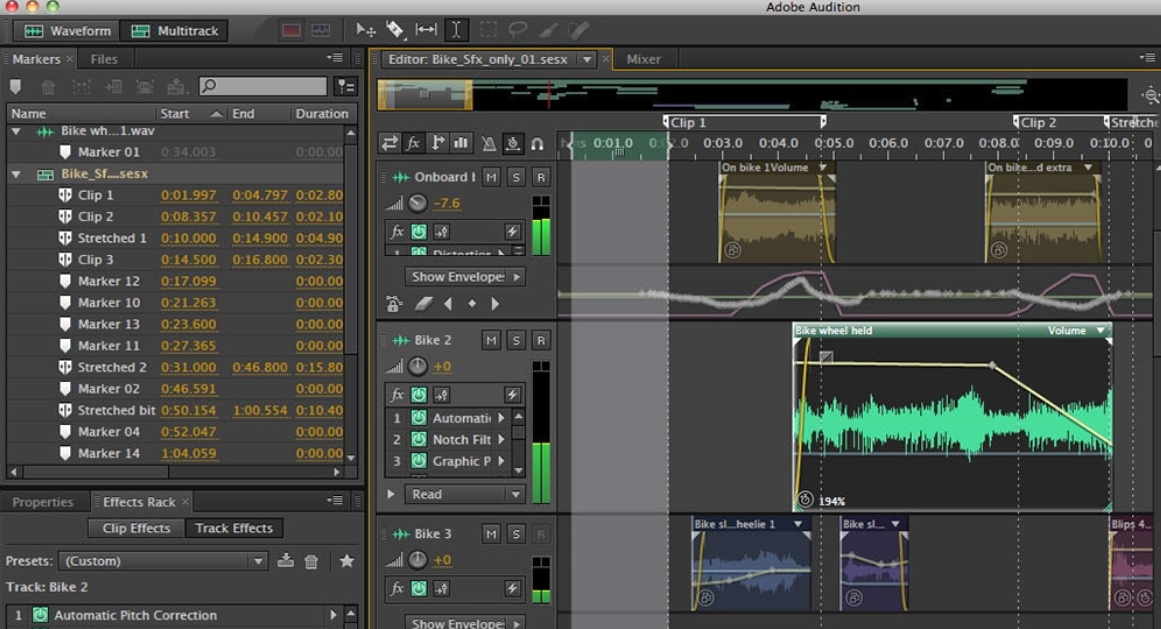Toggle Notch Filter effect power

coord(418,439)
